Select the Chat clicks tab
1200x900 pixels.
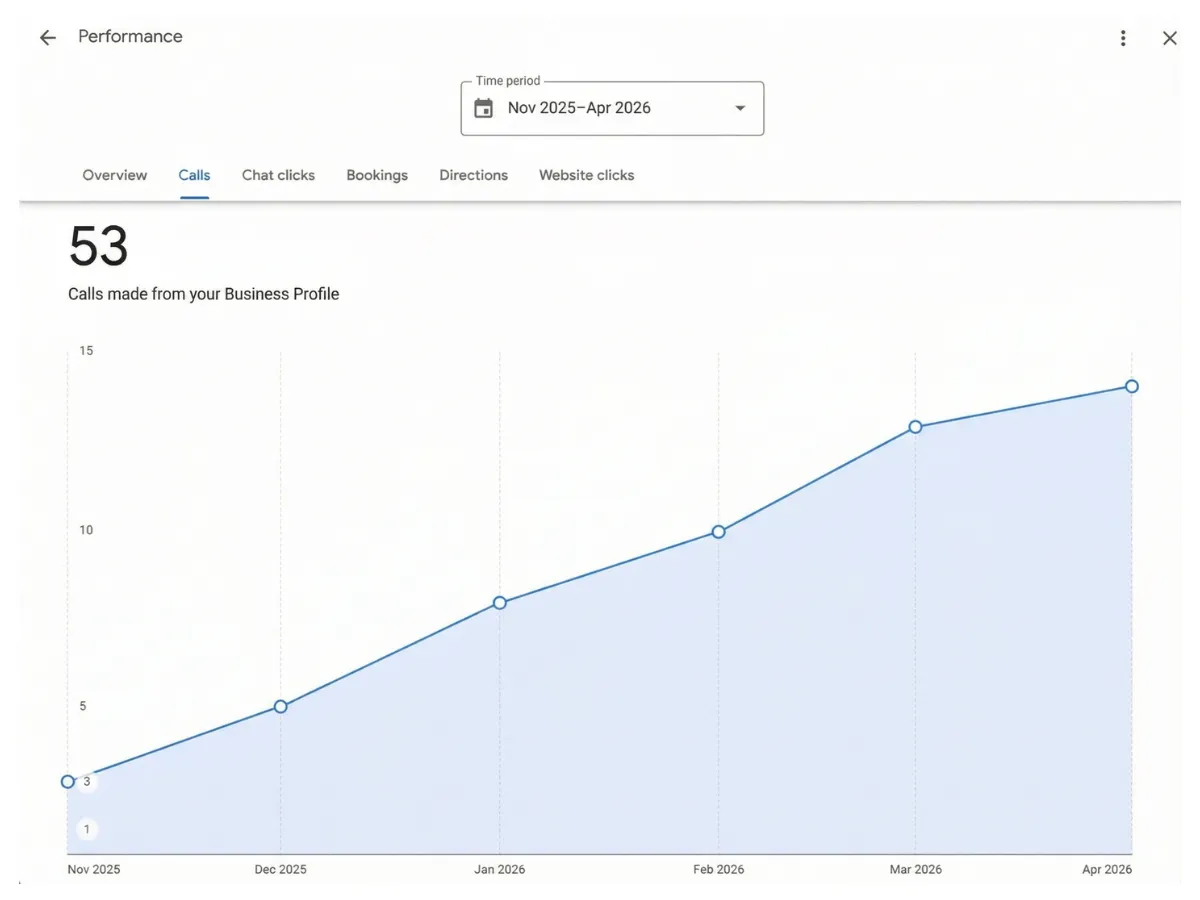tap(278, 175)
